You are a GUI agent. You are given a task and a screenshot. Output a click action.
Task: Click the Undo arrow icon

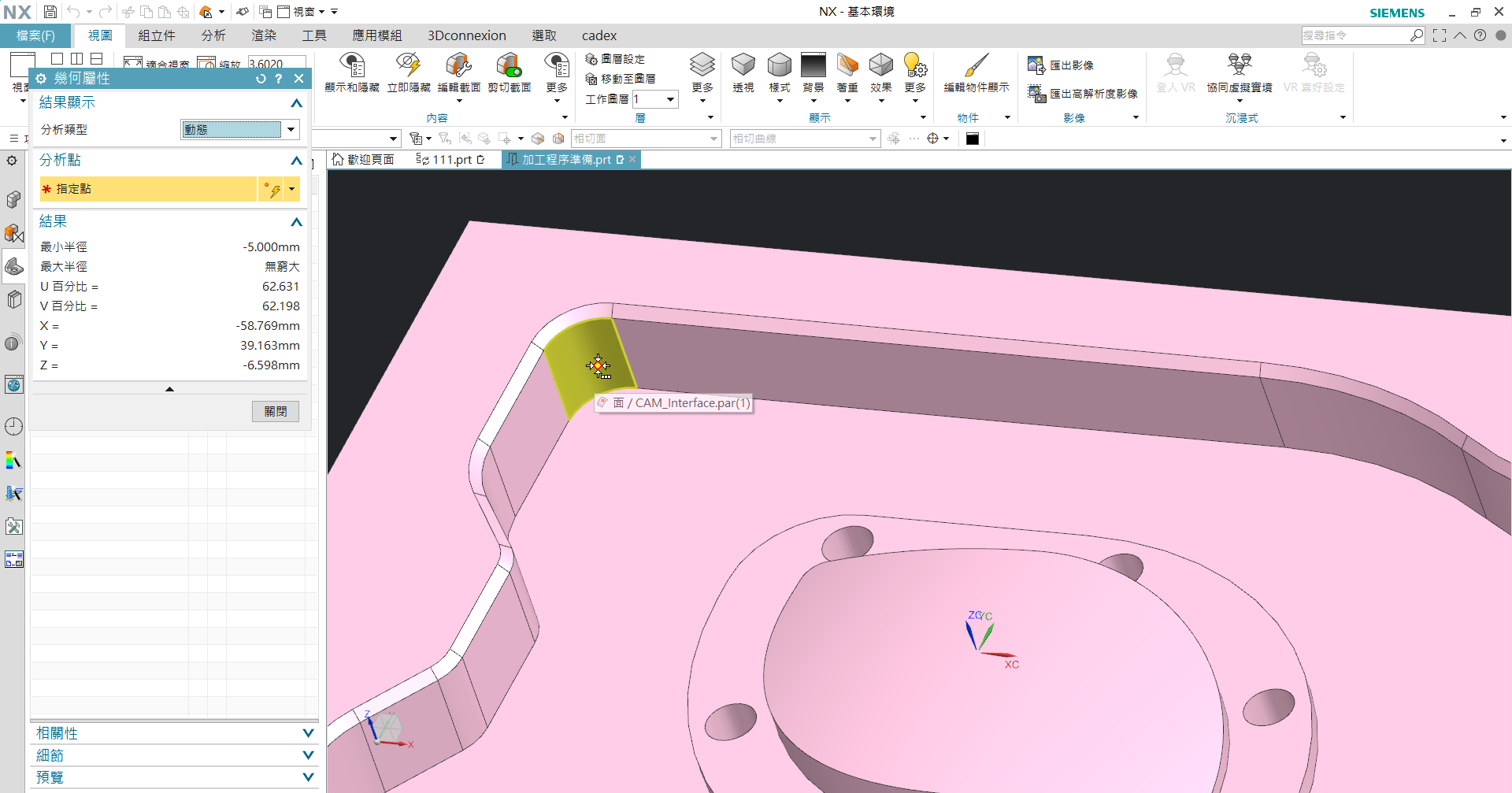73,12
